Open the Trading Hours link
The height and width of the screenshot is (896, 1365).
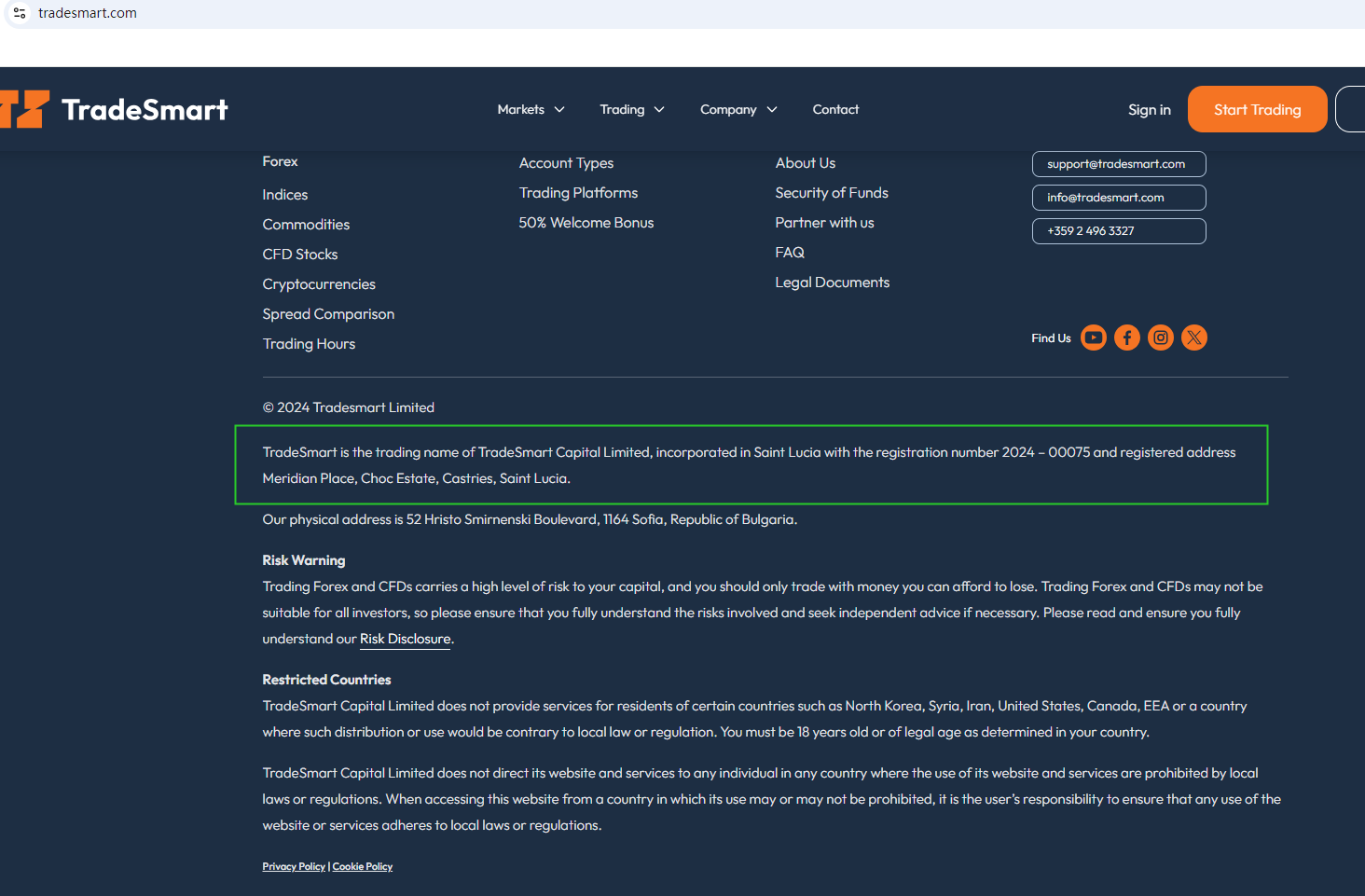click(309, 344)
